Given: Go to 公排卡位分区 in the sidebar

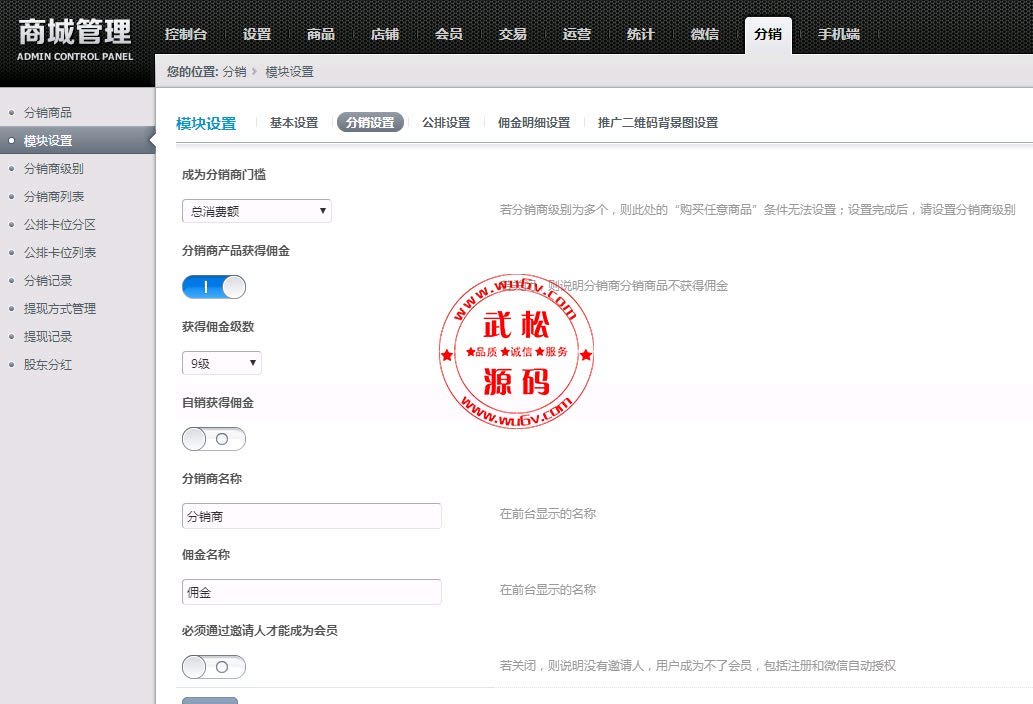Looking at the screenshot, I should pyautogui.click(x=60, y=225).
